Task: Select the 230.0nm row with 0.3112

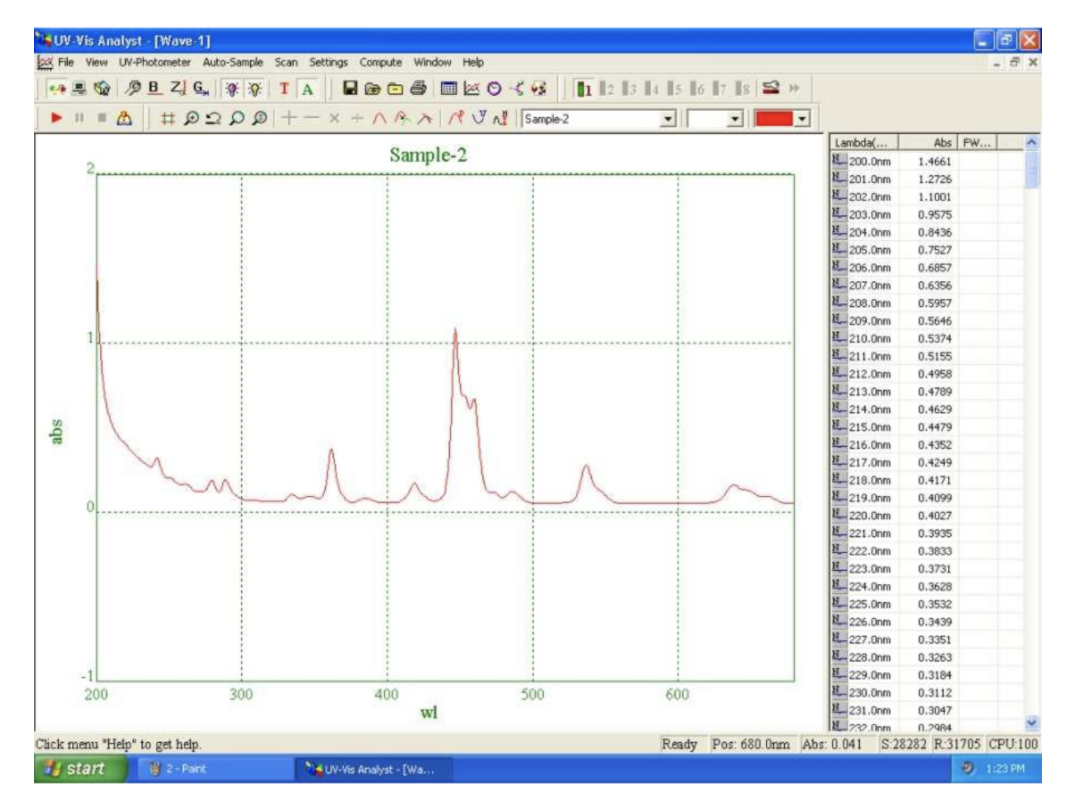Action: coord(927,693)
